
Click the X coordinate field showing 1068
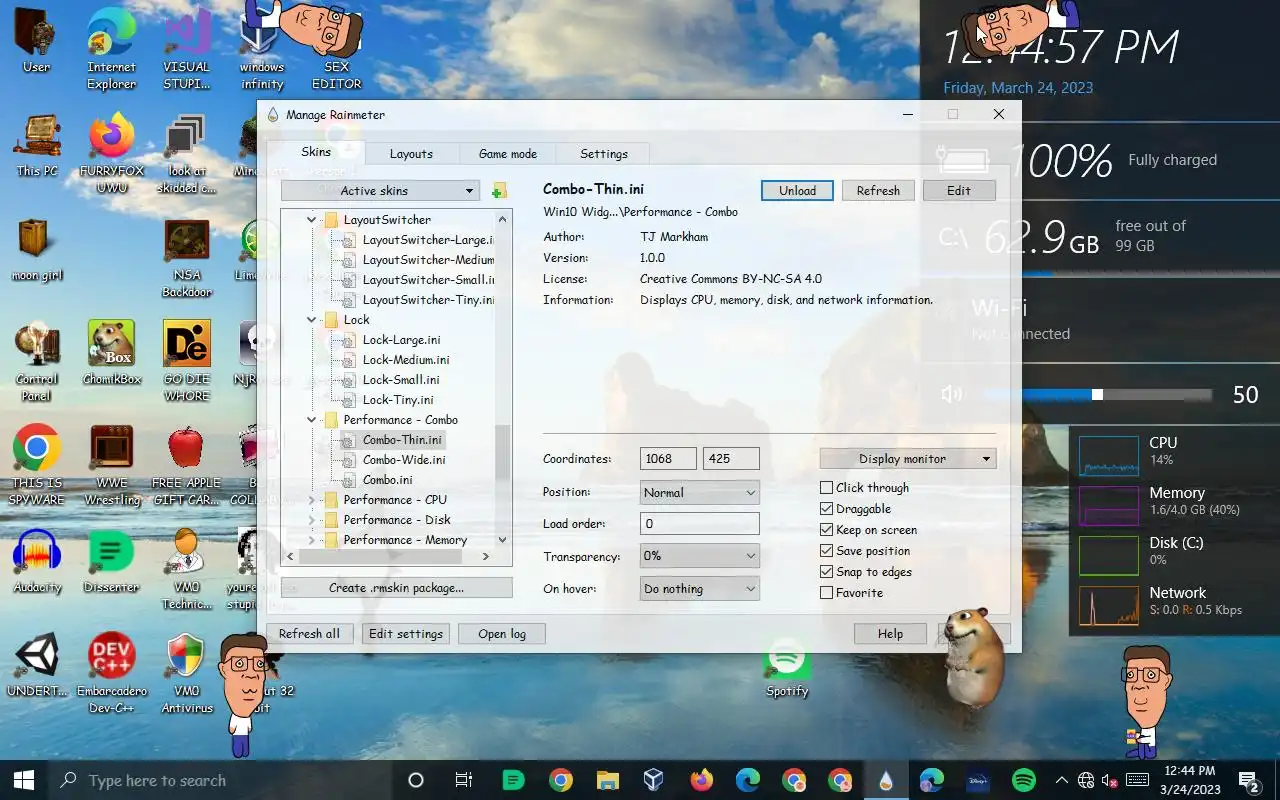pos(668,459)
